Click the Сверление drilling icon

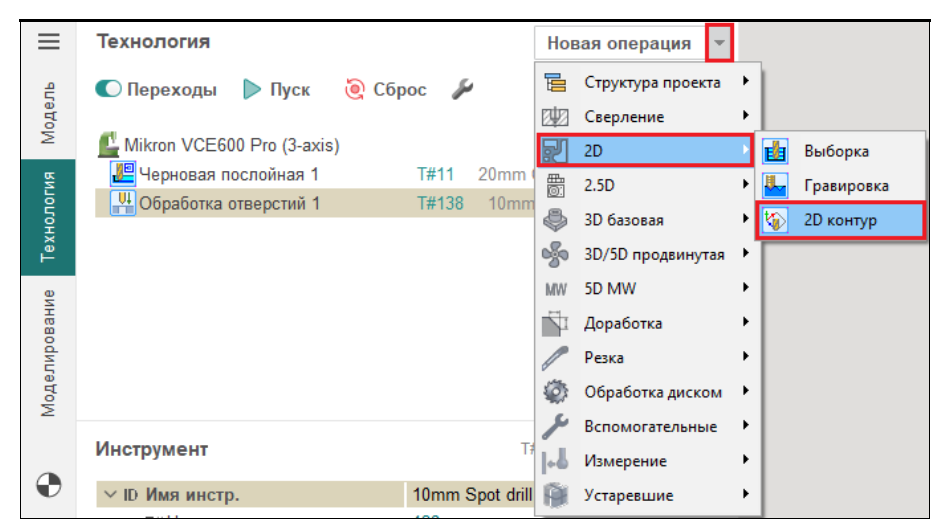pyautogui.click(x=555, y=117)
